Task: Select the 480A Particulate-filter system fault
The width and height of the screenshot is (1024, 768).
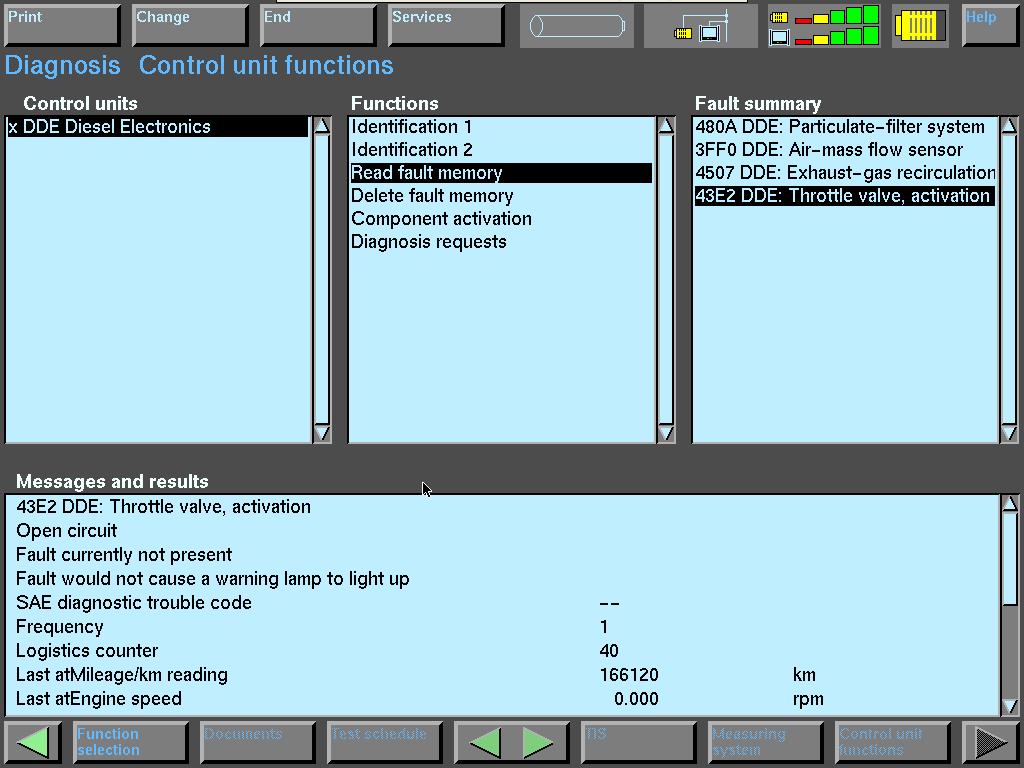Action: (840, 127)
